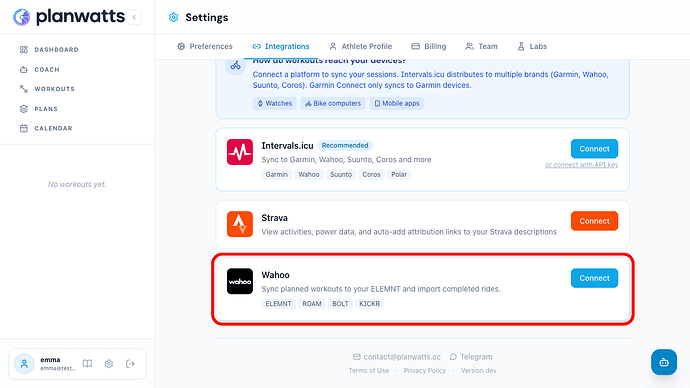Viewport: 690px width, 388px height.
Task: Click the ROAM tag
Action: tap(312, 304)
